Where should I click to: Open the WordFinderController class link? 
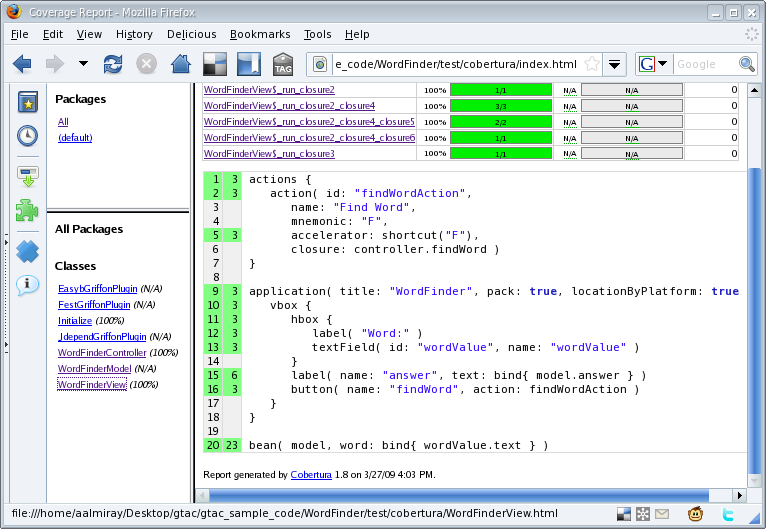coord(102,353)
